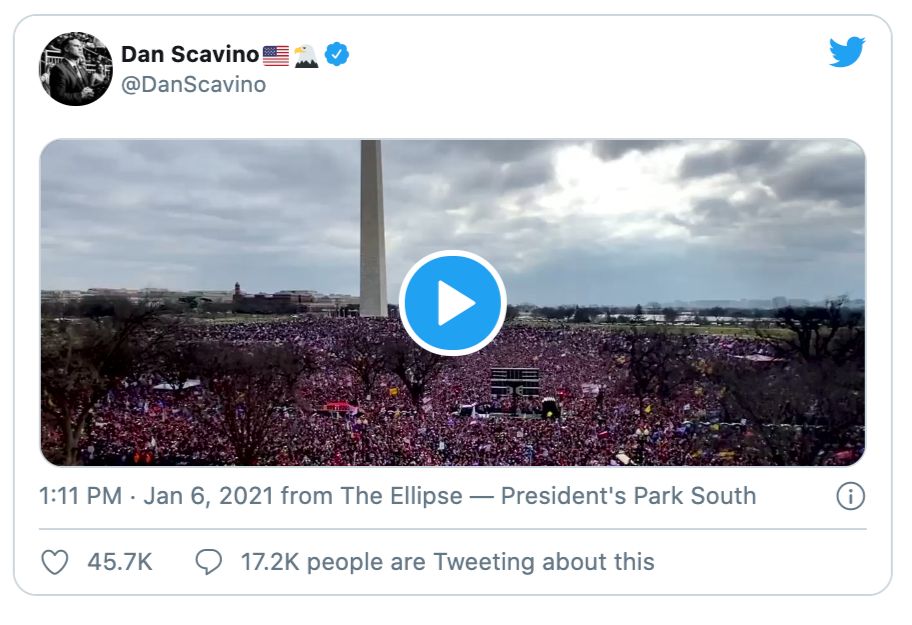Click the 45.7K likes count
This screenshot has height=625, width=912.
pyautogui.click(x=120, y=562)
